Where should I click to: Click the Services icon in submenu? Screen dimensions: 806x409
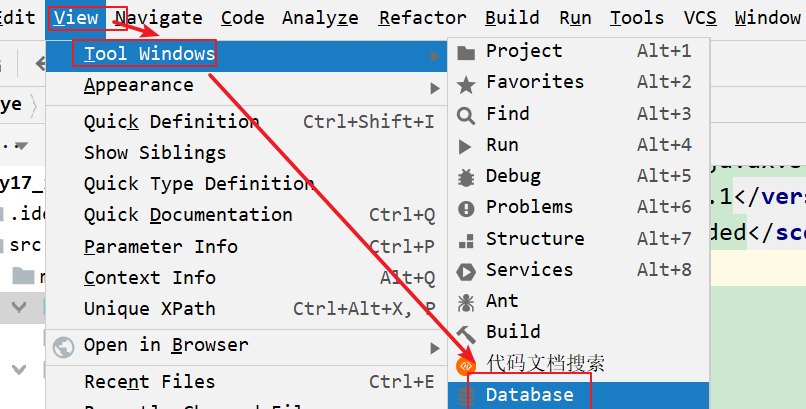point(466,271)
